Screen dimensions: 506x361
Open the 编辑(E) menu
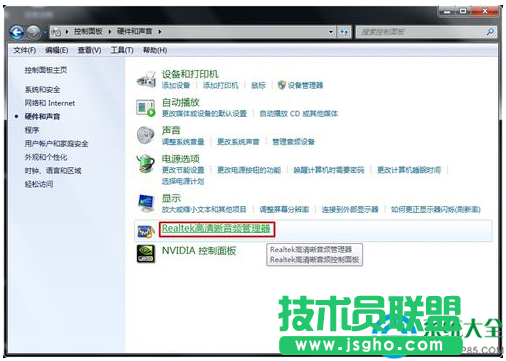point(57,50)
